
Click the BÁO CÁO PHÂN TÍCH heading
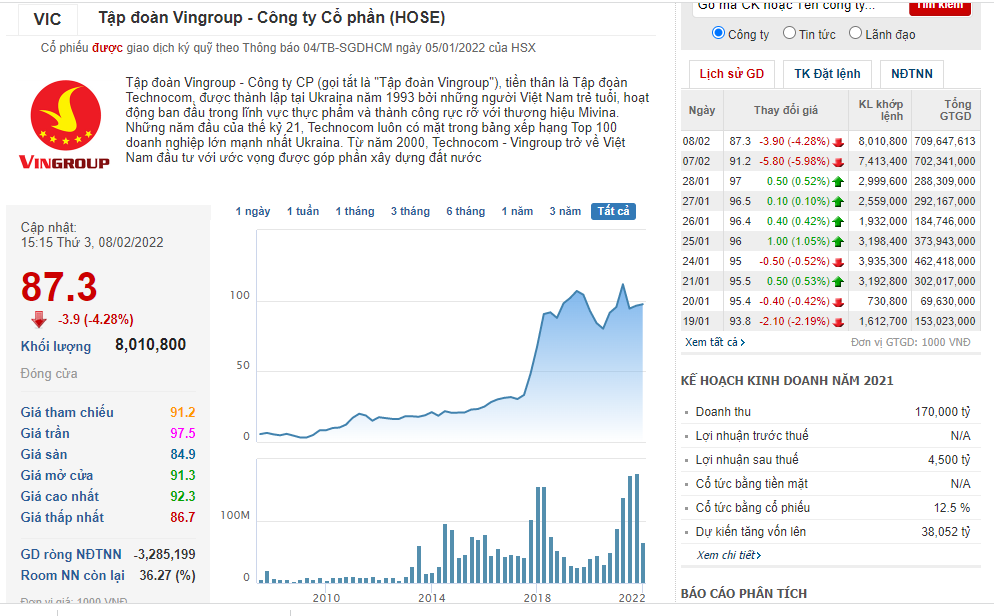point(744,594)
